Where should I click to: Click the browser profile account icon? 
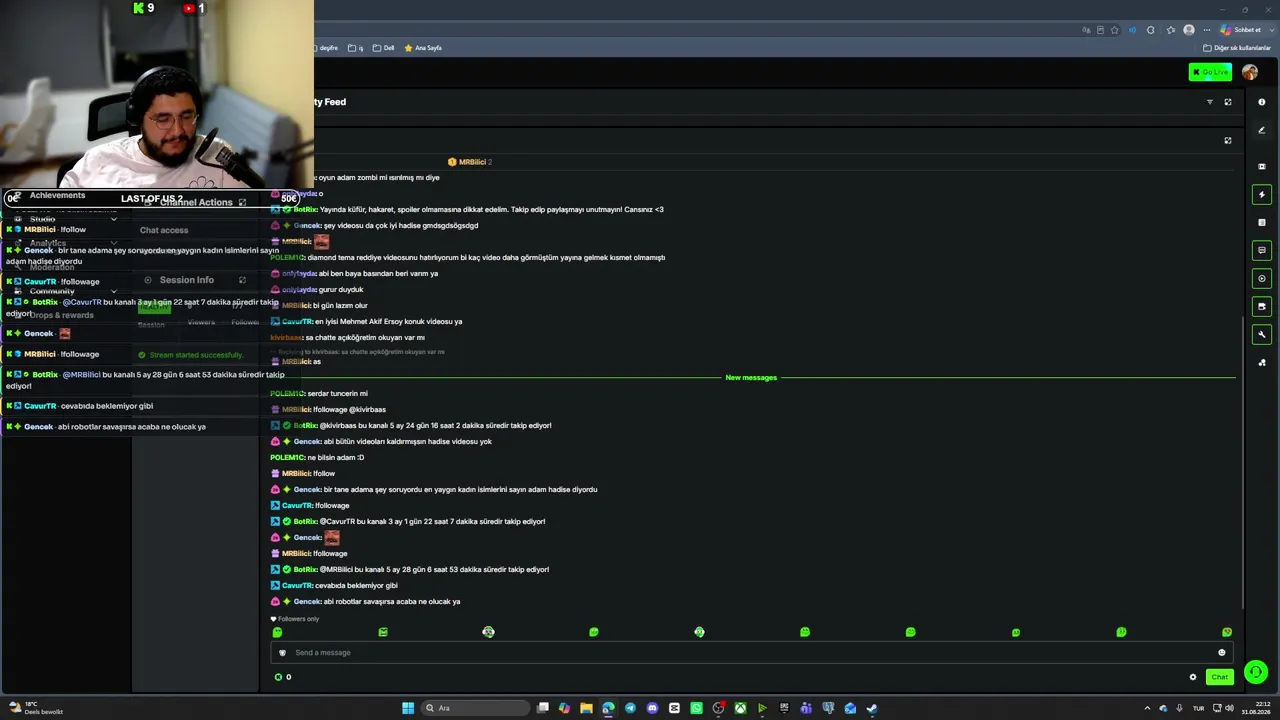coord(1189,30)
